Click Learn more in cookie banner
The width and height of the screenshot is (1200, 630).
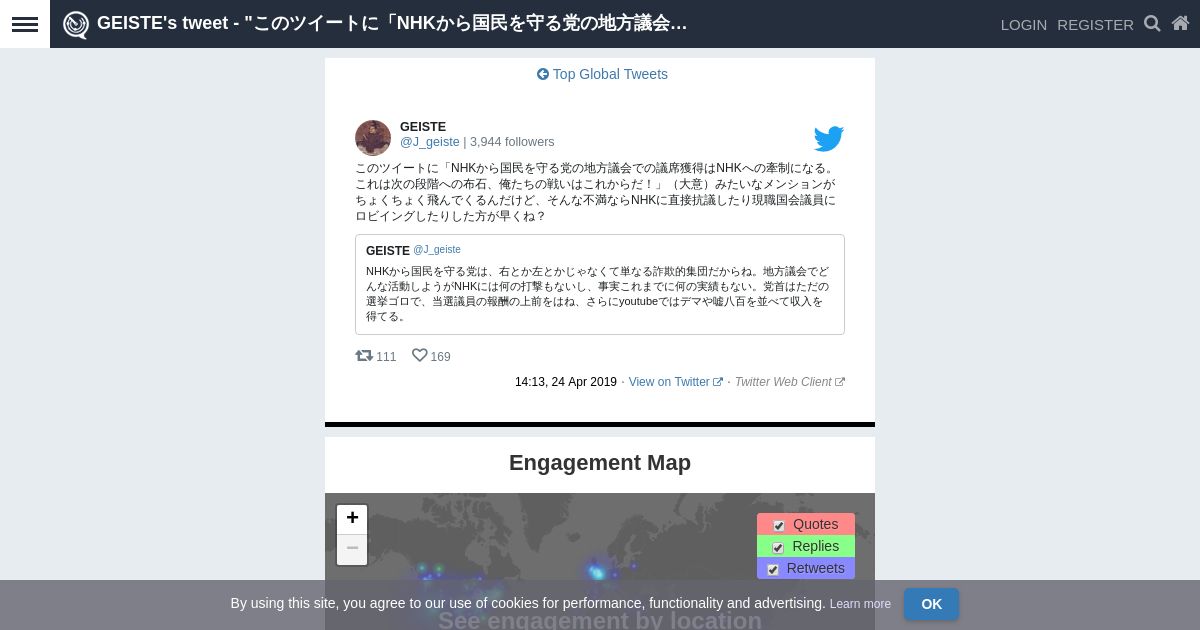(860, 604)
